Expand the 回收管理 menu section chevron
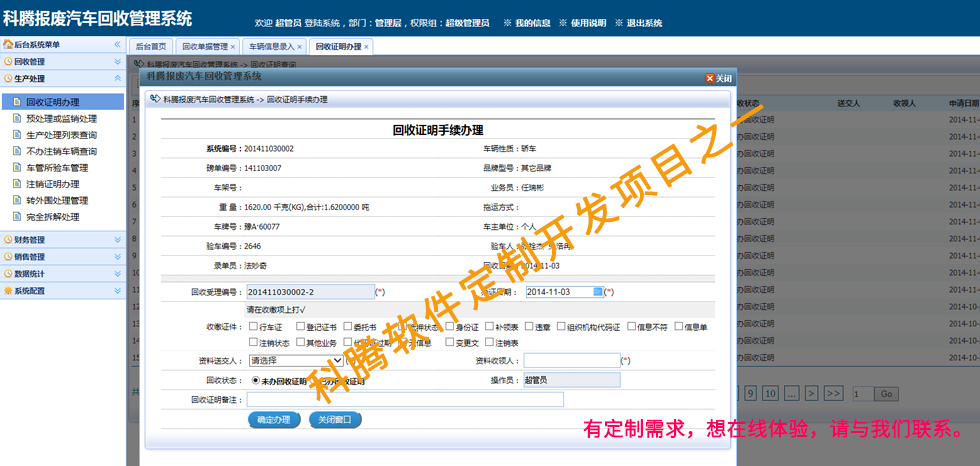Screen dimensions: 980x466 pyautogui.click(x=118, y=62)
